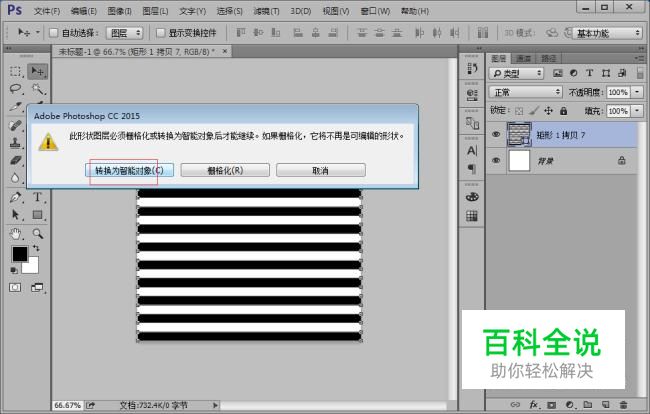650x414 pixels.
Task: Filter layers by type layer icon
Action: pos(589,73)
